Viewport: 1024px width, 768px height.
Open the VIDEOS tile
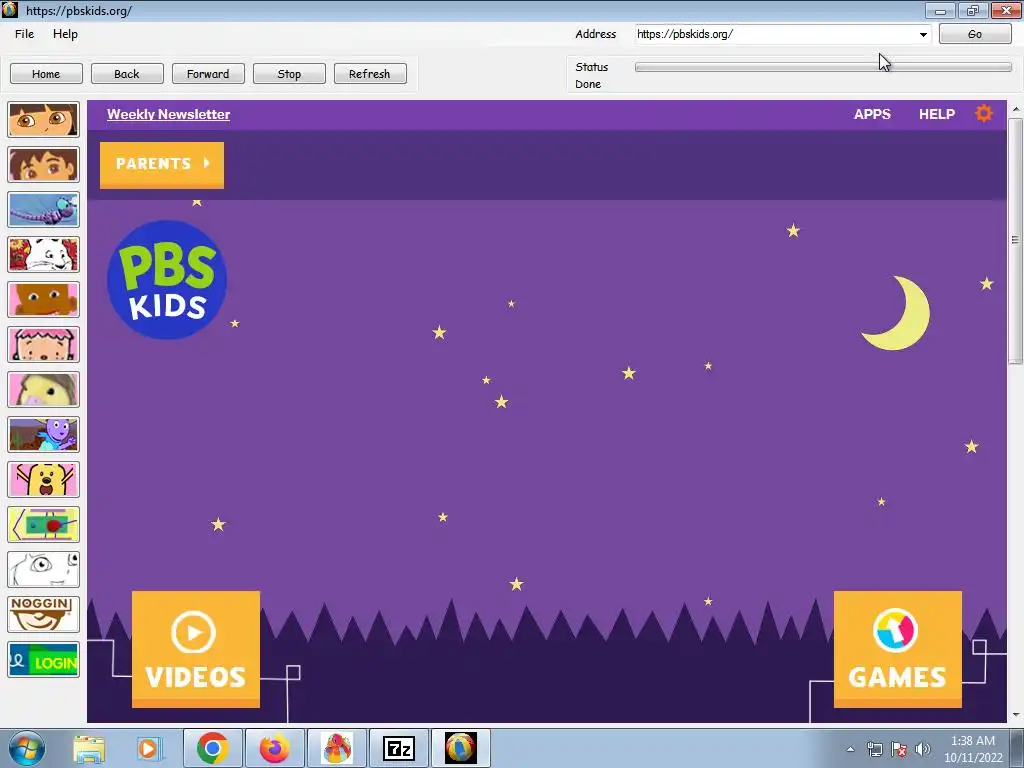point(196,649)
